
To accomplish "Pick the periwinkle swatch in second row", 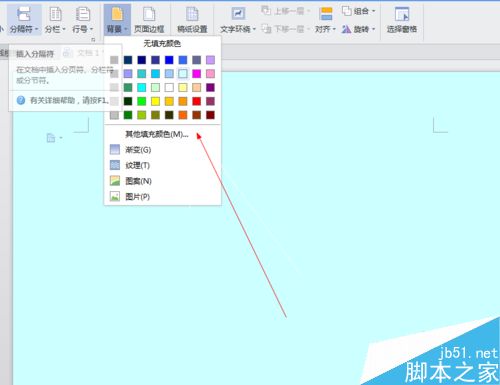I will coord(128,74).
